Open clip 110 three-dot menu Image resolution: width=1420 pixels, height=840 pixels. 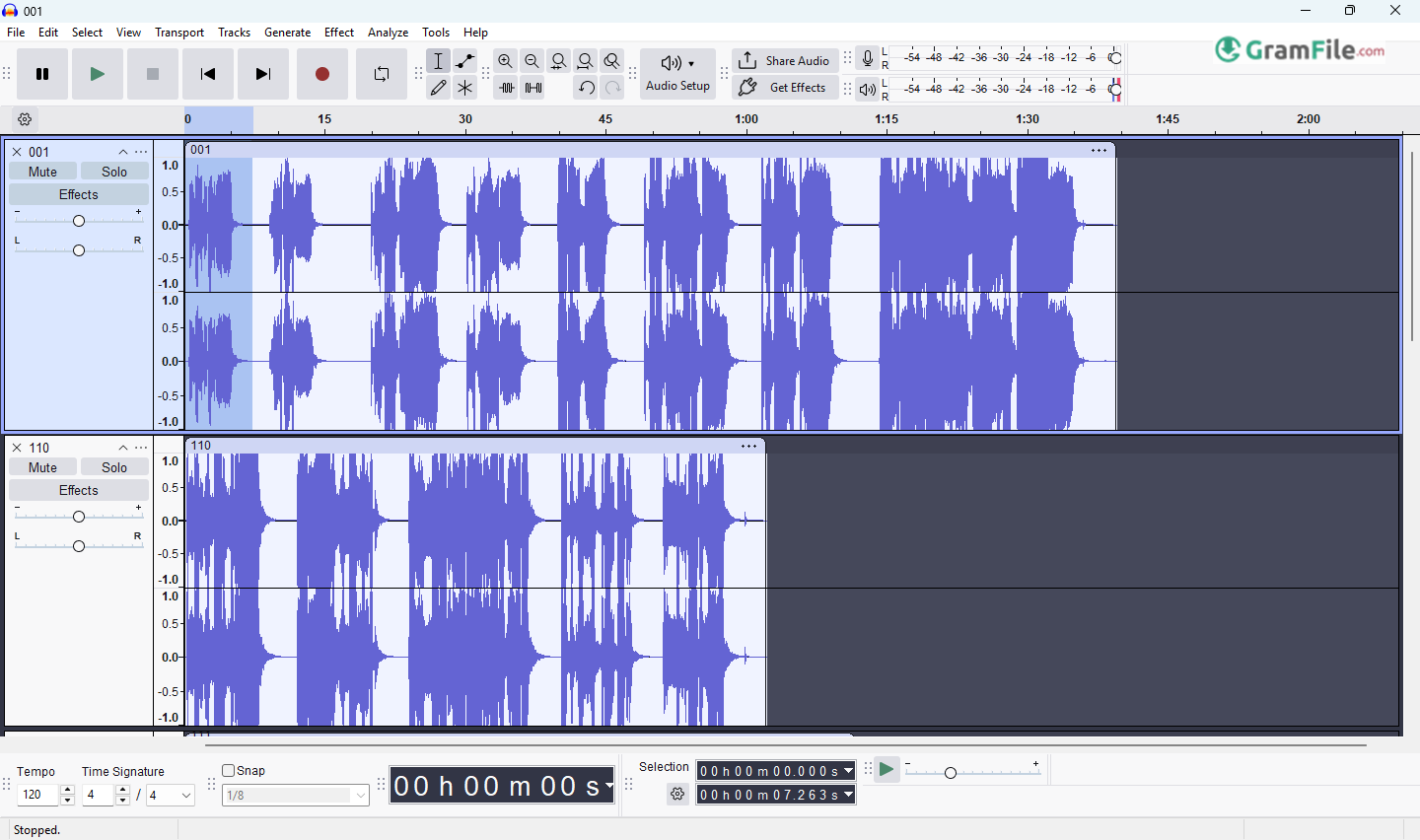[749, 446]
